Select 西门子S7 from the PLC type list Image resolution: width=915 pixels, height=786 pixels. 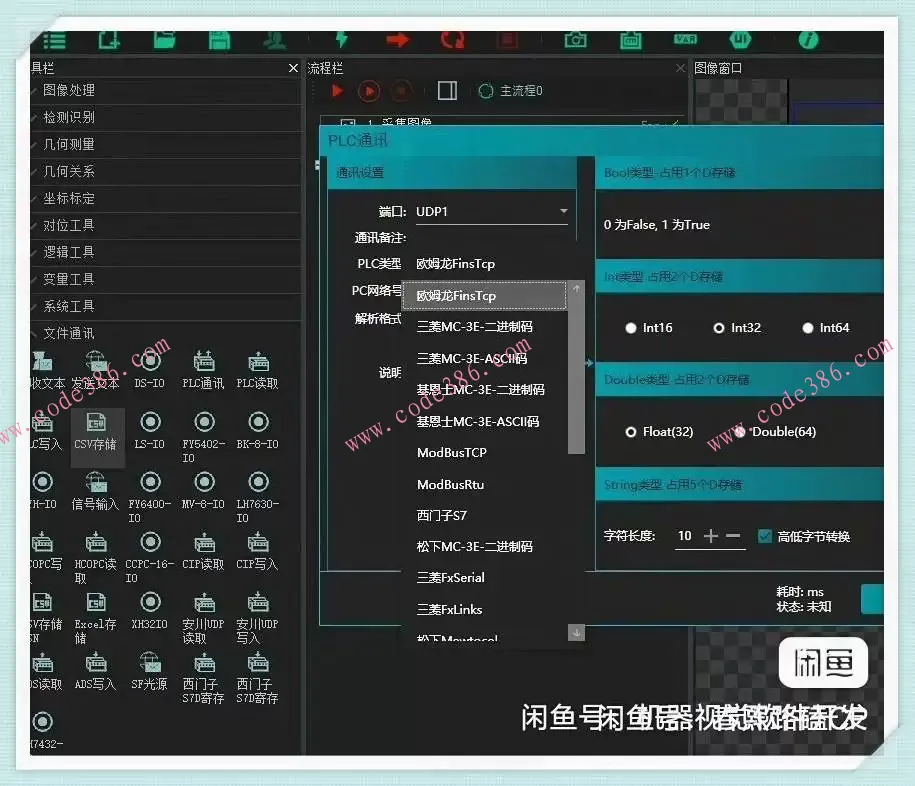pyautogui.click(x=440, y=514)
